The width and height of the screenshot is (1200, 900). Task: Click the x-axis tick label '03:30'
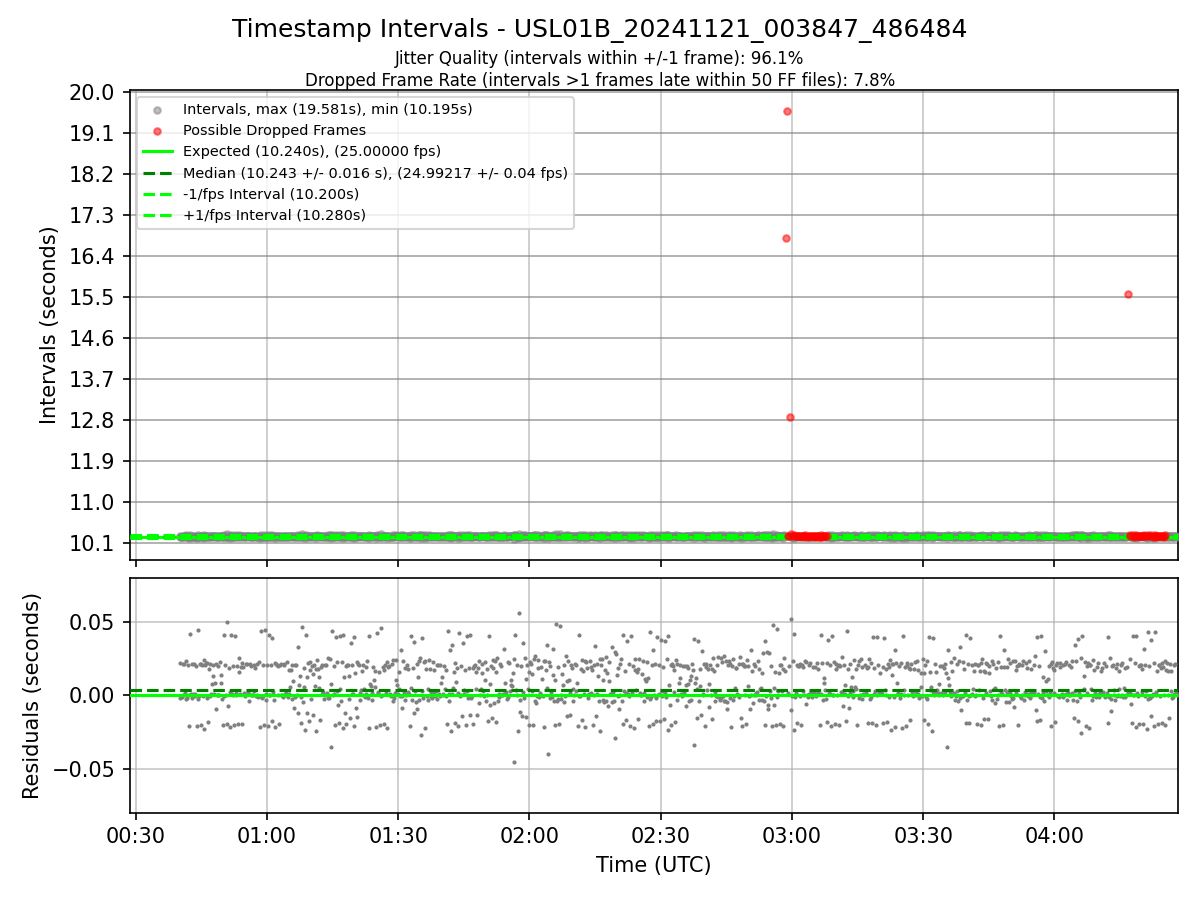pyautogui.click(x=923, y=836)
